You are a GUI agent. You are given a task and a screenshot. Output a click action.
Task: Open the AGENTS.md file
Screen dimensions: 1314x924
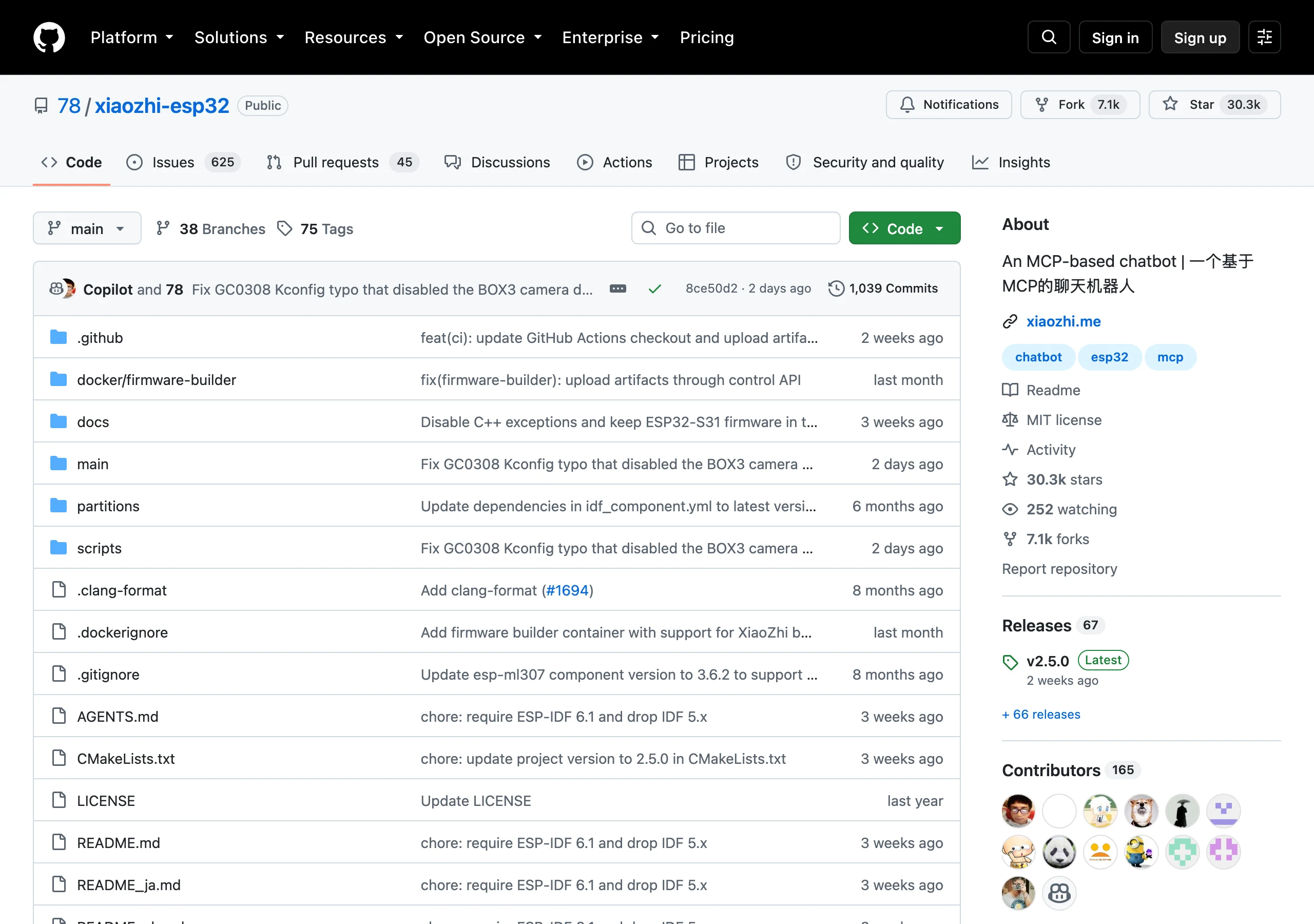118,716
